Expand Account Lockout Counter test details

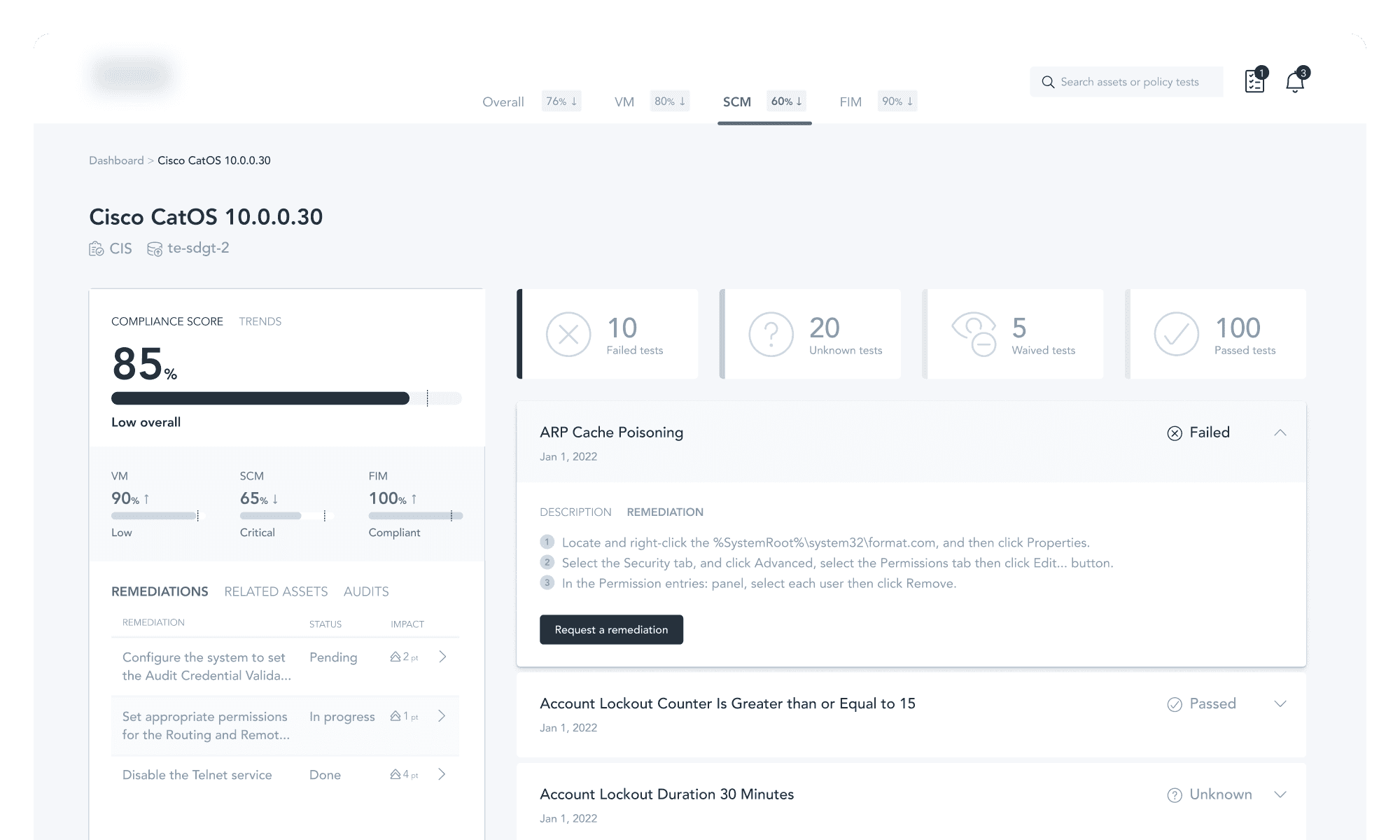point(1280,703)
